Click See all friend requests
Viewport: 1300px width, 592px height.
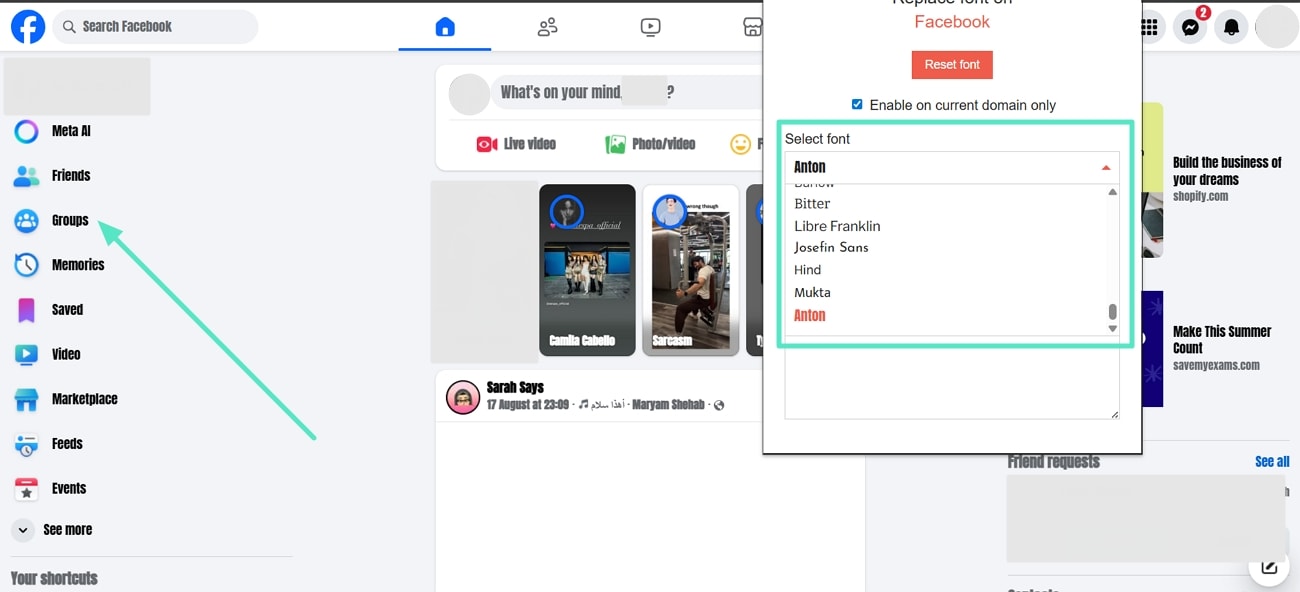1272,462
